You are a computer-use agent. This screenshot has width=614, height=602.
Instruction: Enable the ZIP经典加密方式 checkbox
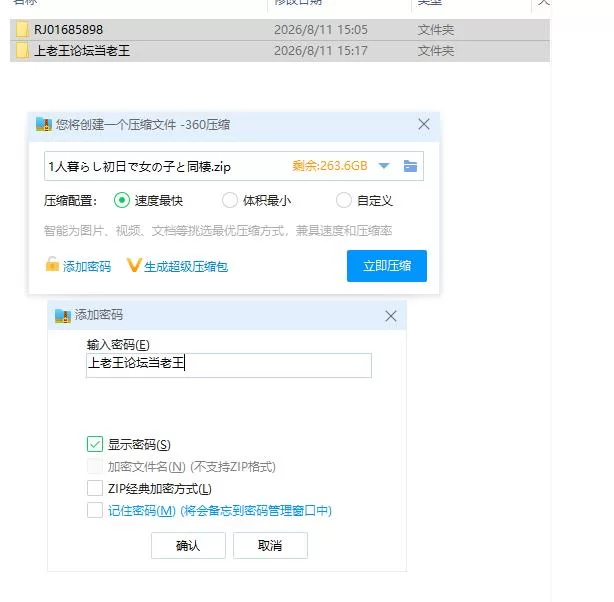click(95, 488)
